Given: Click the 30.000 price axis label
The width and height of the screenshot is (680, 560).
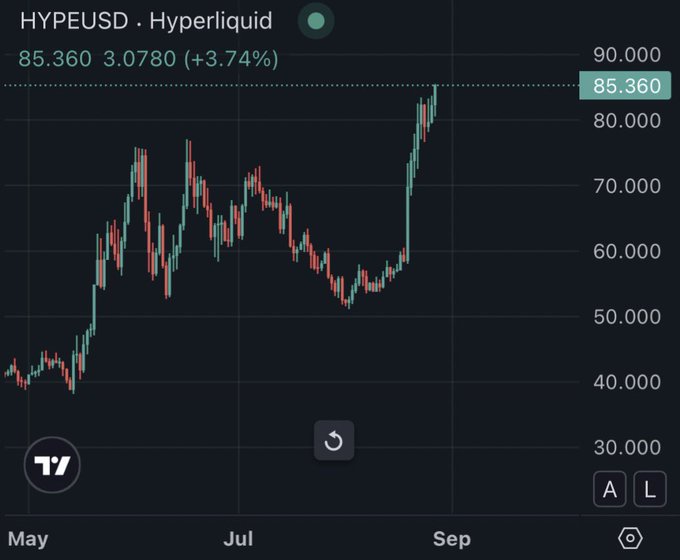Looking at the screenshot, I should coord(627,447).
